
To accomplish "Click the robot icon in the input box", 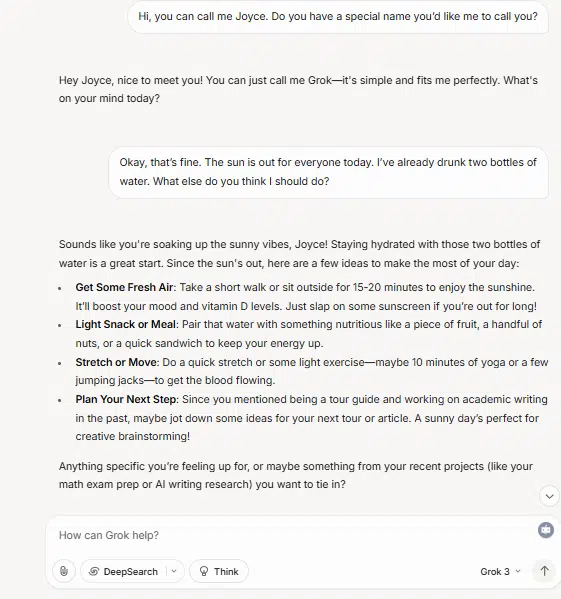I will click(x=546, y=530).
